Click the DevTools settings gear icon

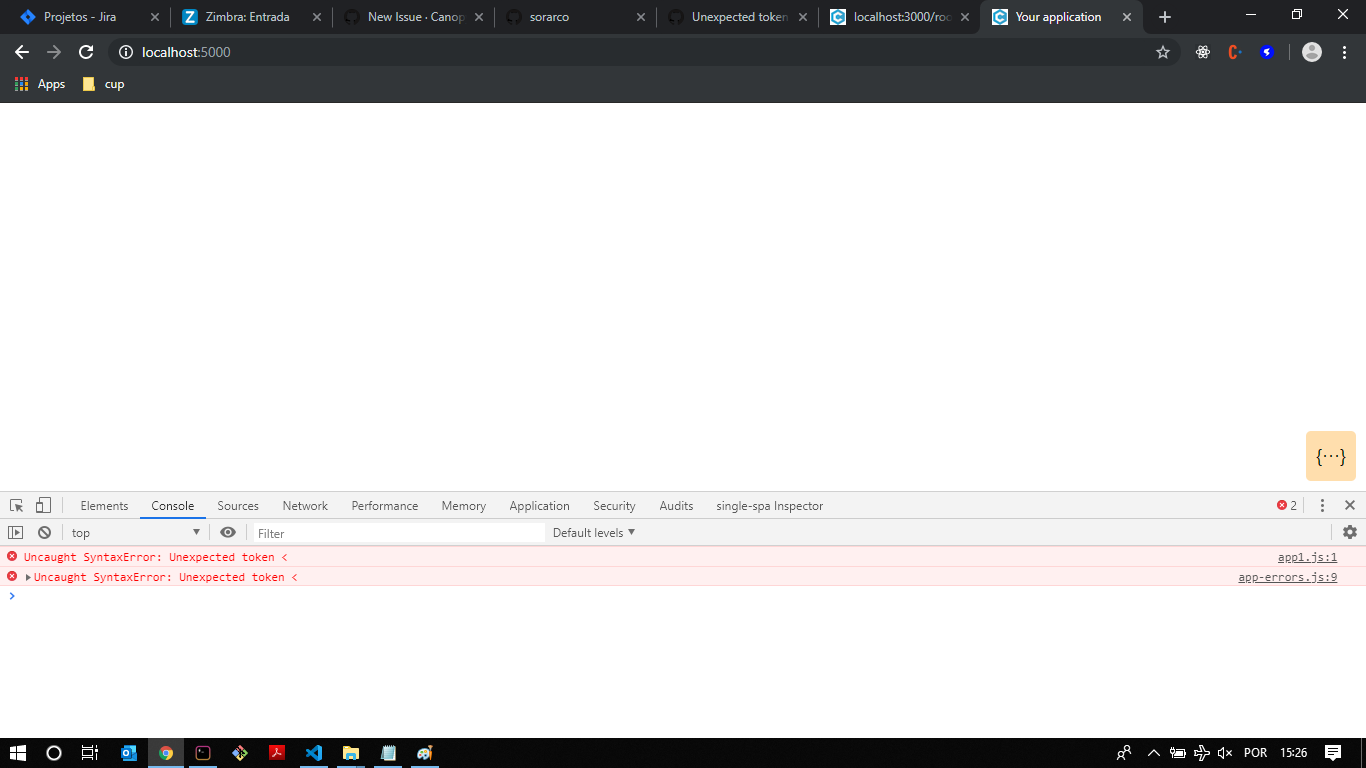(1351, 532)
